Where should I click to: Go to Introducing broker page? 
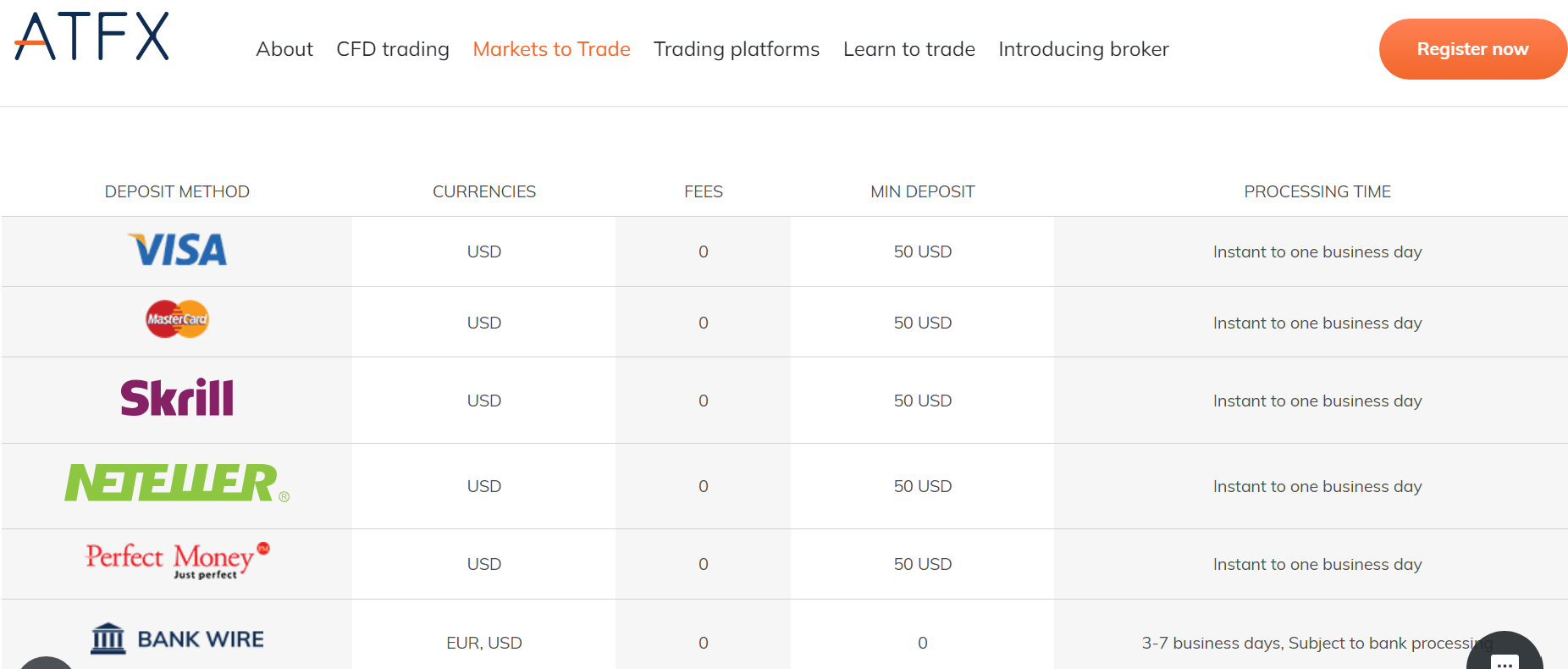coord(1084,49)
